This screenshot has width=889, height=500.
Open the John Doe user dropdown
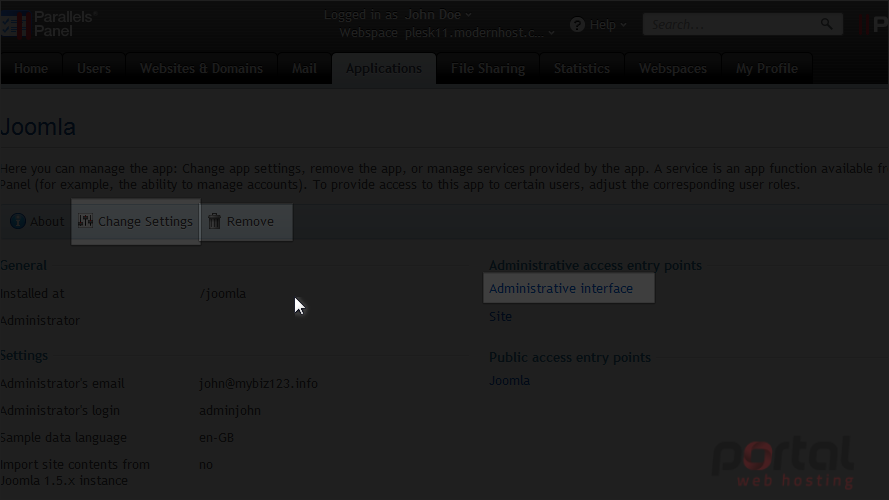tap(438, 15)
